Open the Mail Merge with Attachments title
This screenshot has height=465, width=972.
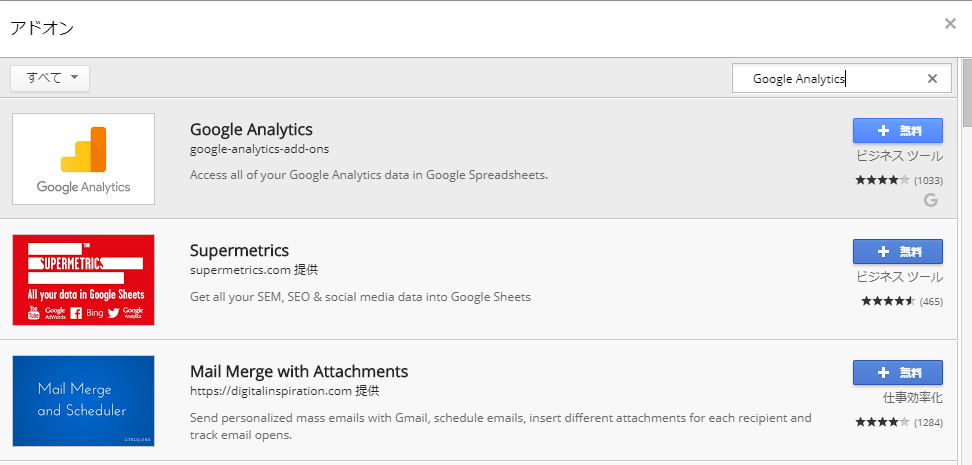(x=299, y=371)
